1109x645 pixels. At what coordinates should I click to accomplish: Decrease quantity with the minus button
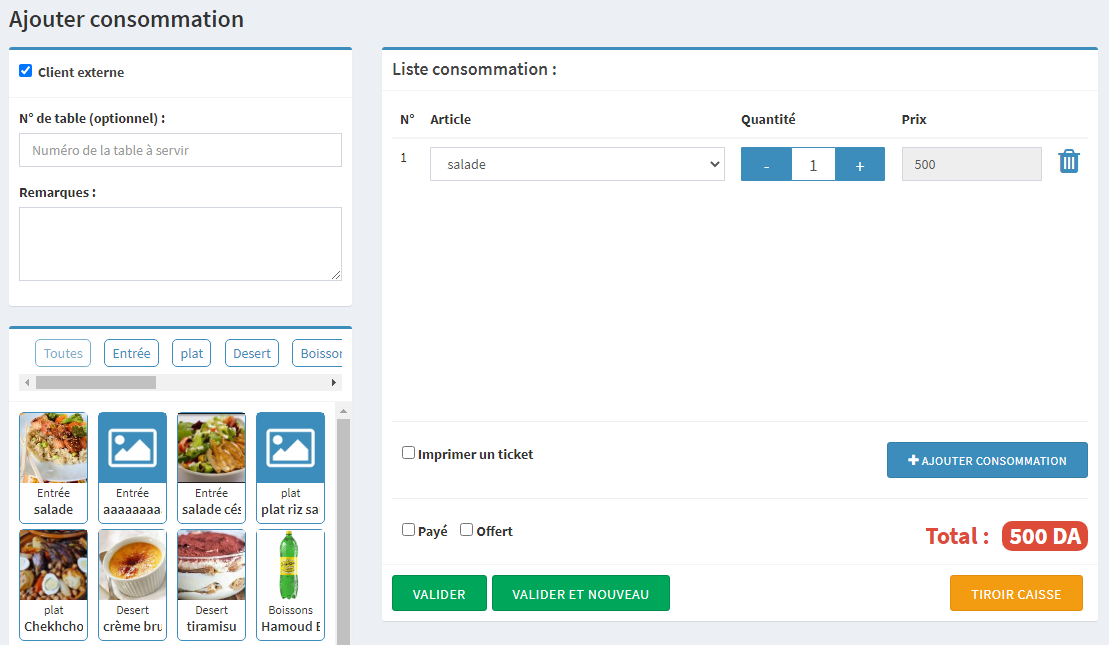(x=766, y=165)
